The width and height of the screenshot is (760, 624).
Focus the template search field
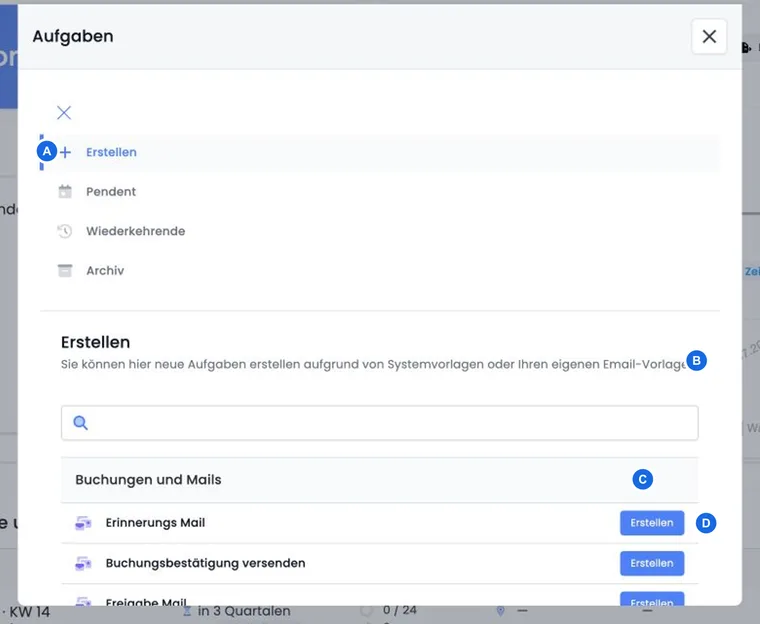[380, 423]
